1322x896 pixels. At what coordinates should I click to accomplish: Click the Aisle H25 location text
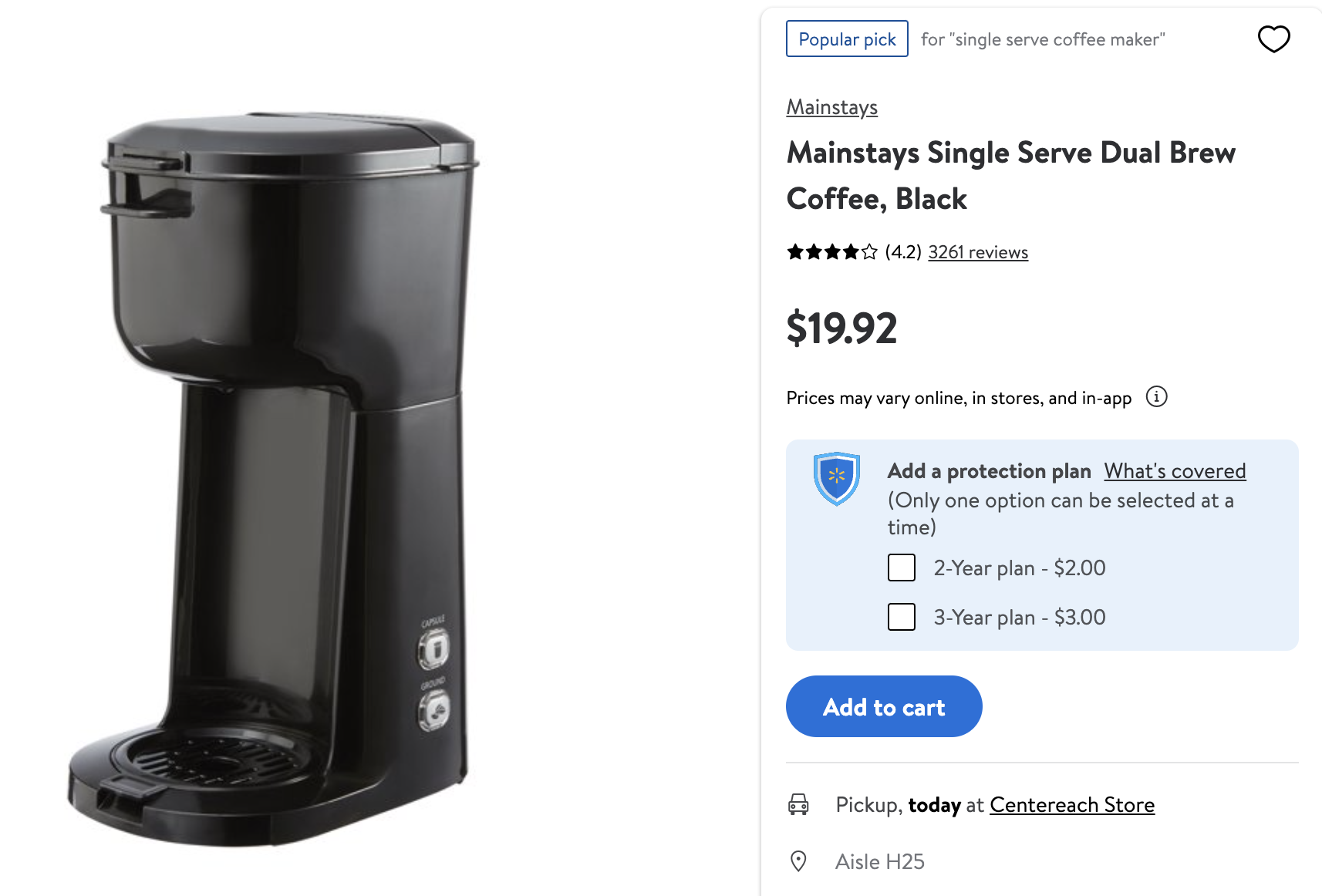coord(879,861)
